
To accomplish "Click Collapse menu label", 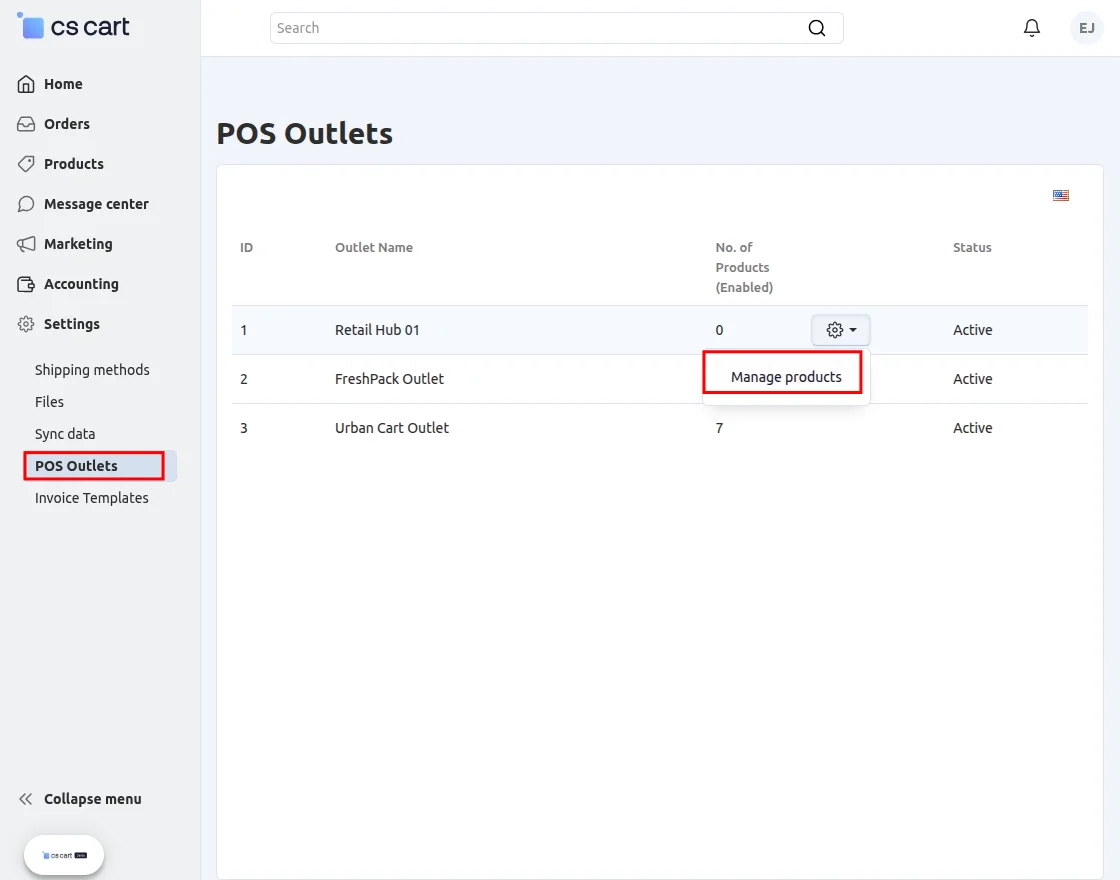I will 93,799.
